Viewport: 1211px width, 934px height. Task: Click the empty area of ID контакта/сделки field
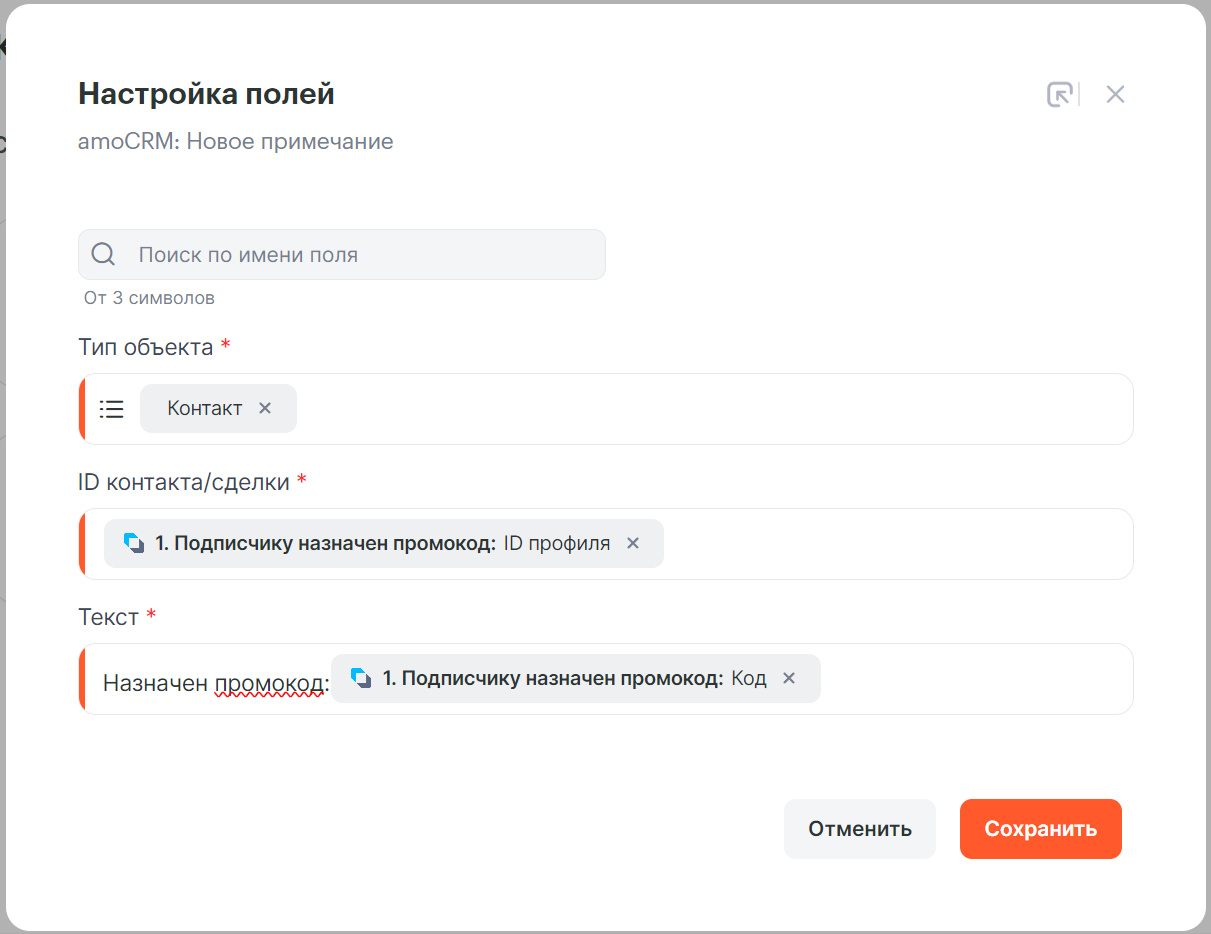897,544
